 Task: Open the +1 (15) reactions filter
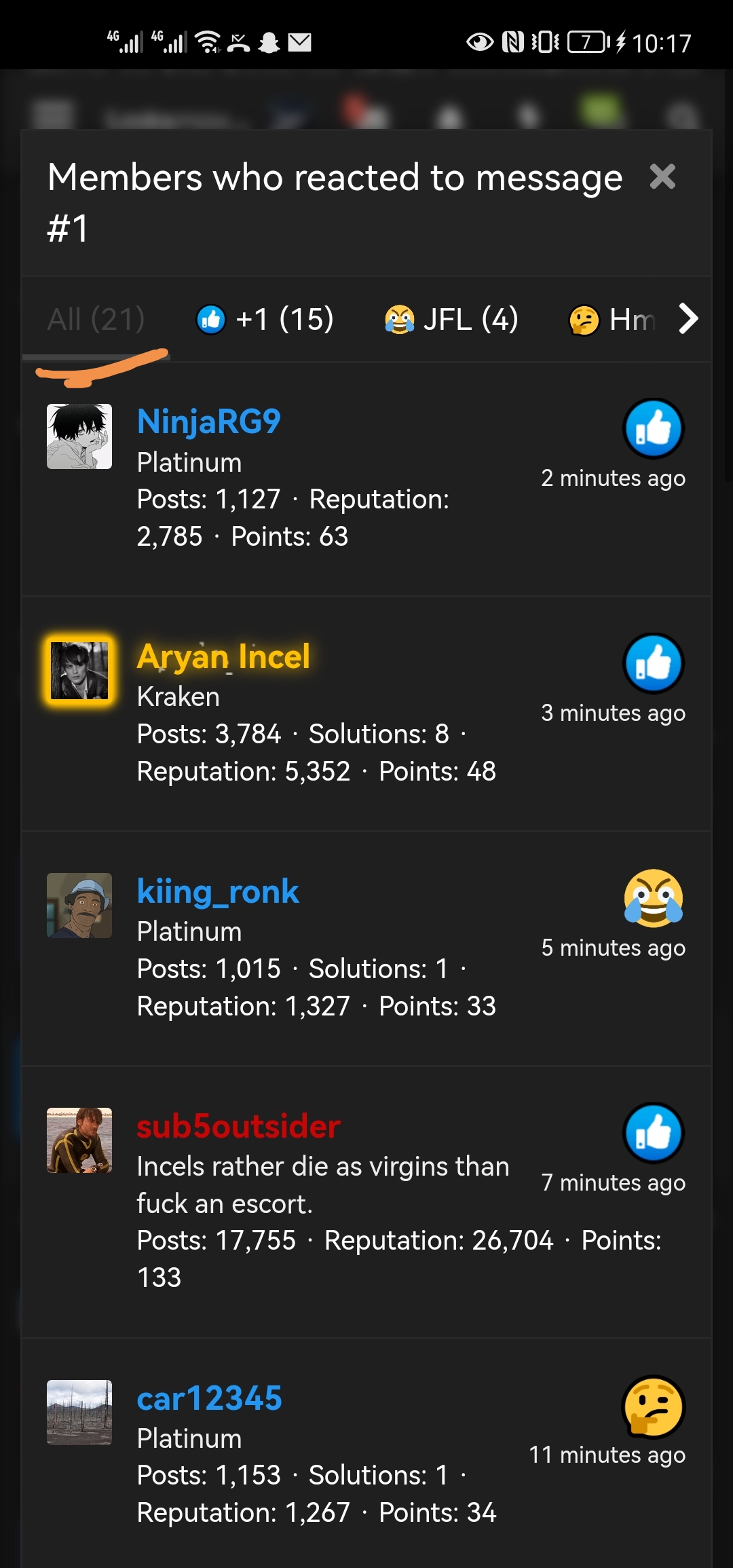265,319
